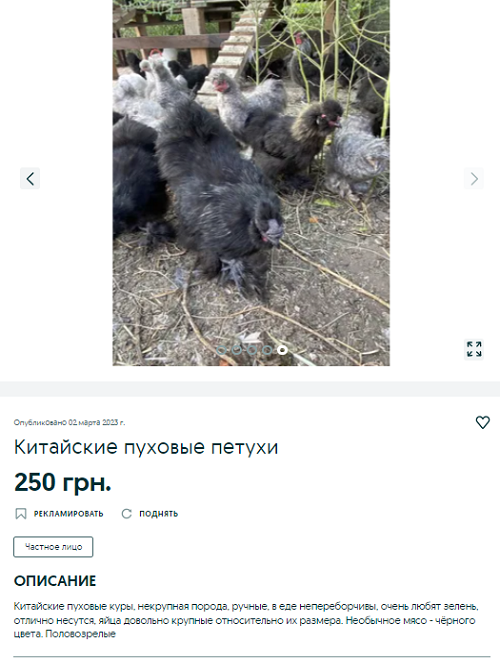Jump to the third photo indicator dot

tap(252, 350)
